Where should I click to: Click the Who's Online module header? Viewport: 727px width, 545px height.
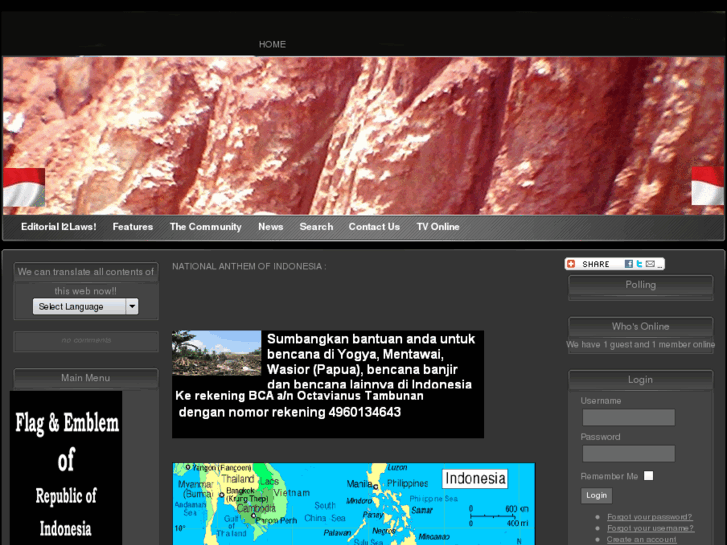[x=640, y=327]
